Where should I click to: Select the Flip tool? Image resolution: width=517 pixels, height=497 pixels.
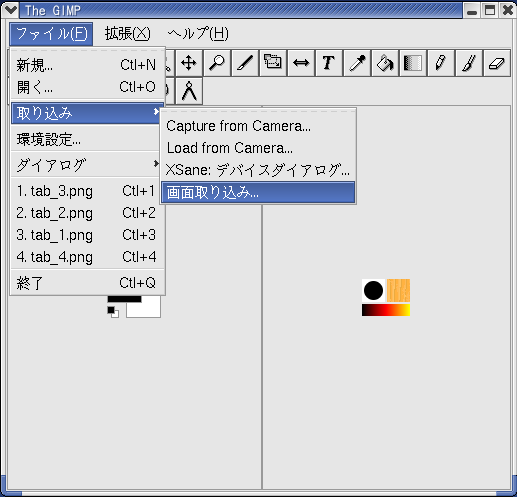(x=301, y=63)
